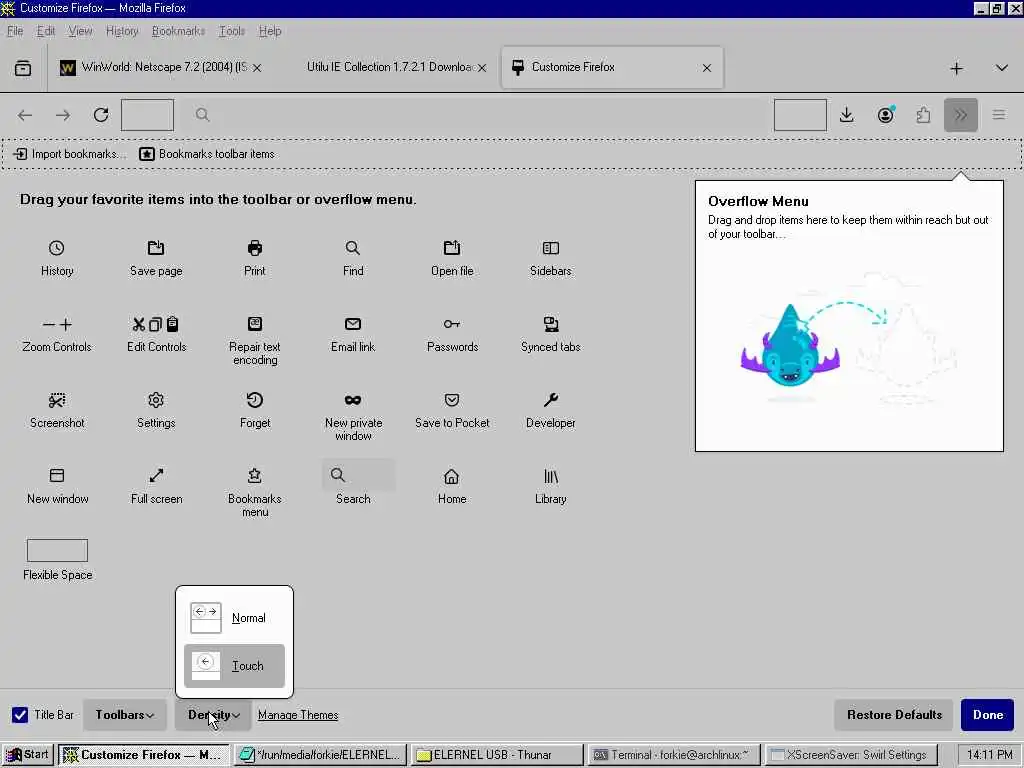This screenshot has width=1024, height=768.
Task: Select the Save page icon
Action: click(156, 248)
